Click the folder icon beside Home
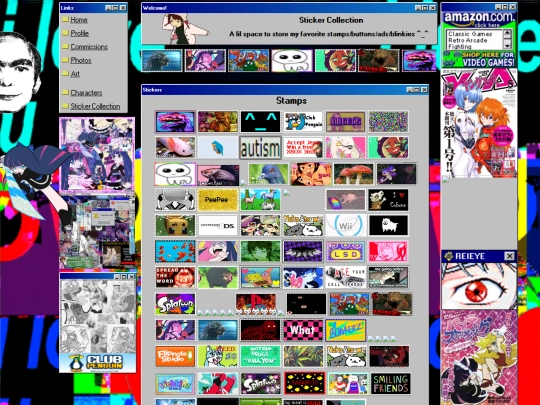Viewport: 540px width, 405px height. 65,20
